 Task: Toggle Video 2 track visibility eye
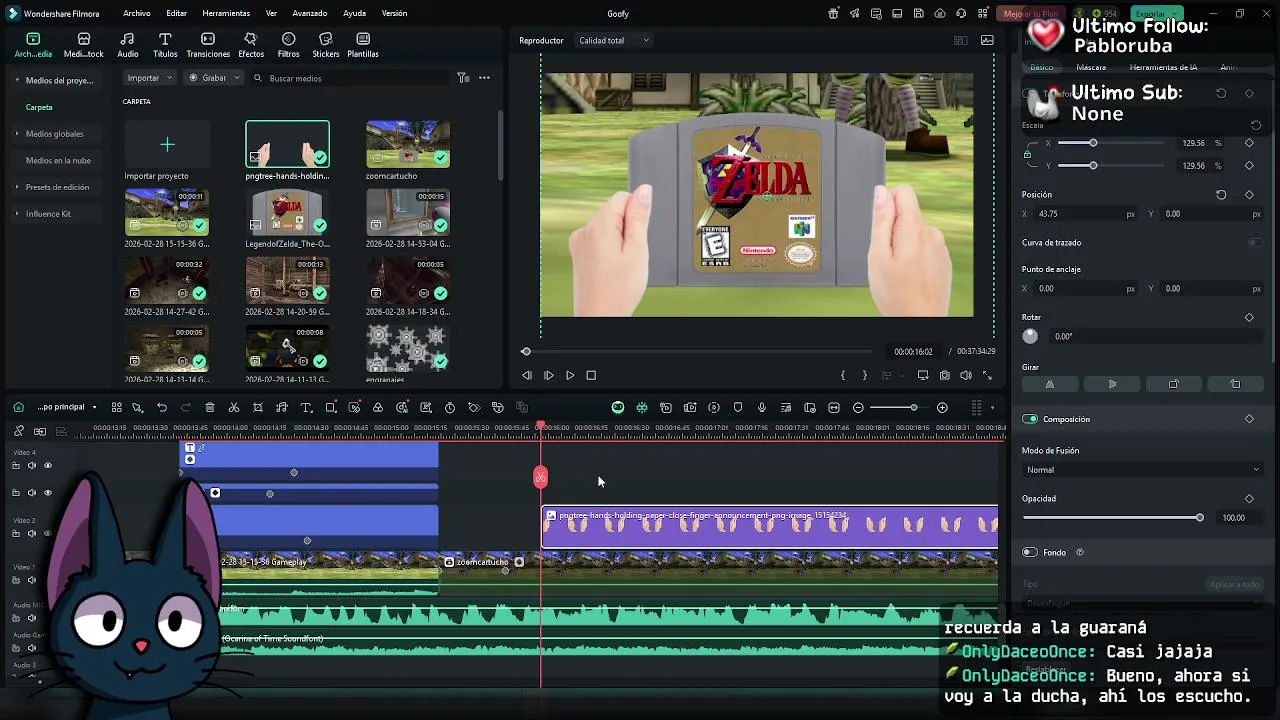(47, 534)
